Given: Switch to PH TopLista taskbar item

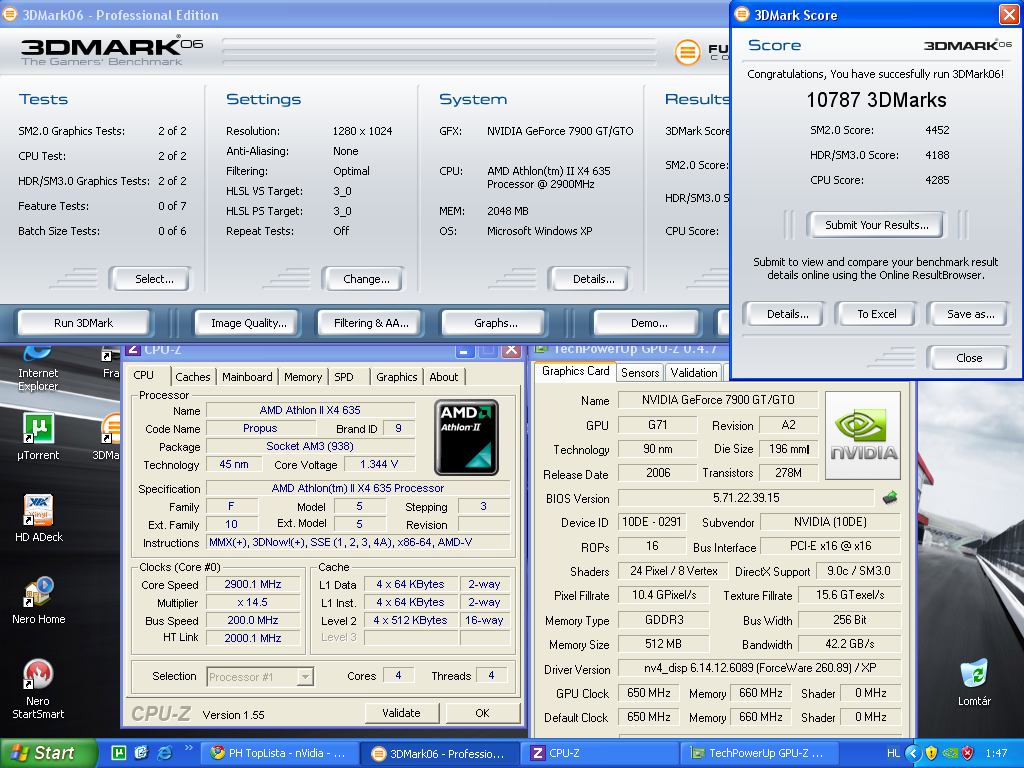Looking at the screenshot, I should point(280,753).
